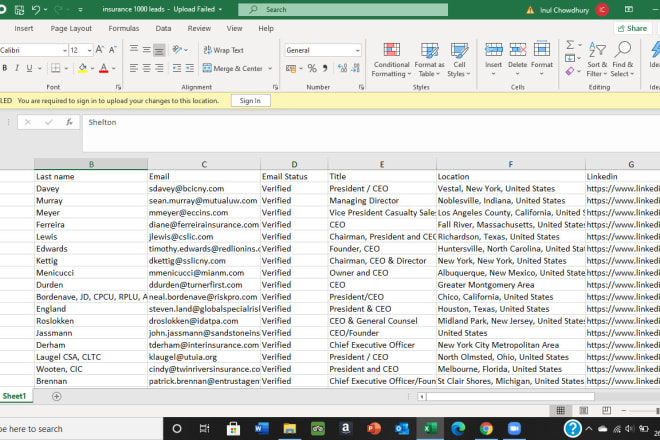This screenshot has height=440, width=660.
Task: Click the Fill down icon
Action: (x=570, y=58)
